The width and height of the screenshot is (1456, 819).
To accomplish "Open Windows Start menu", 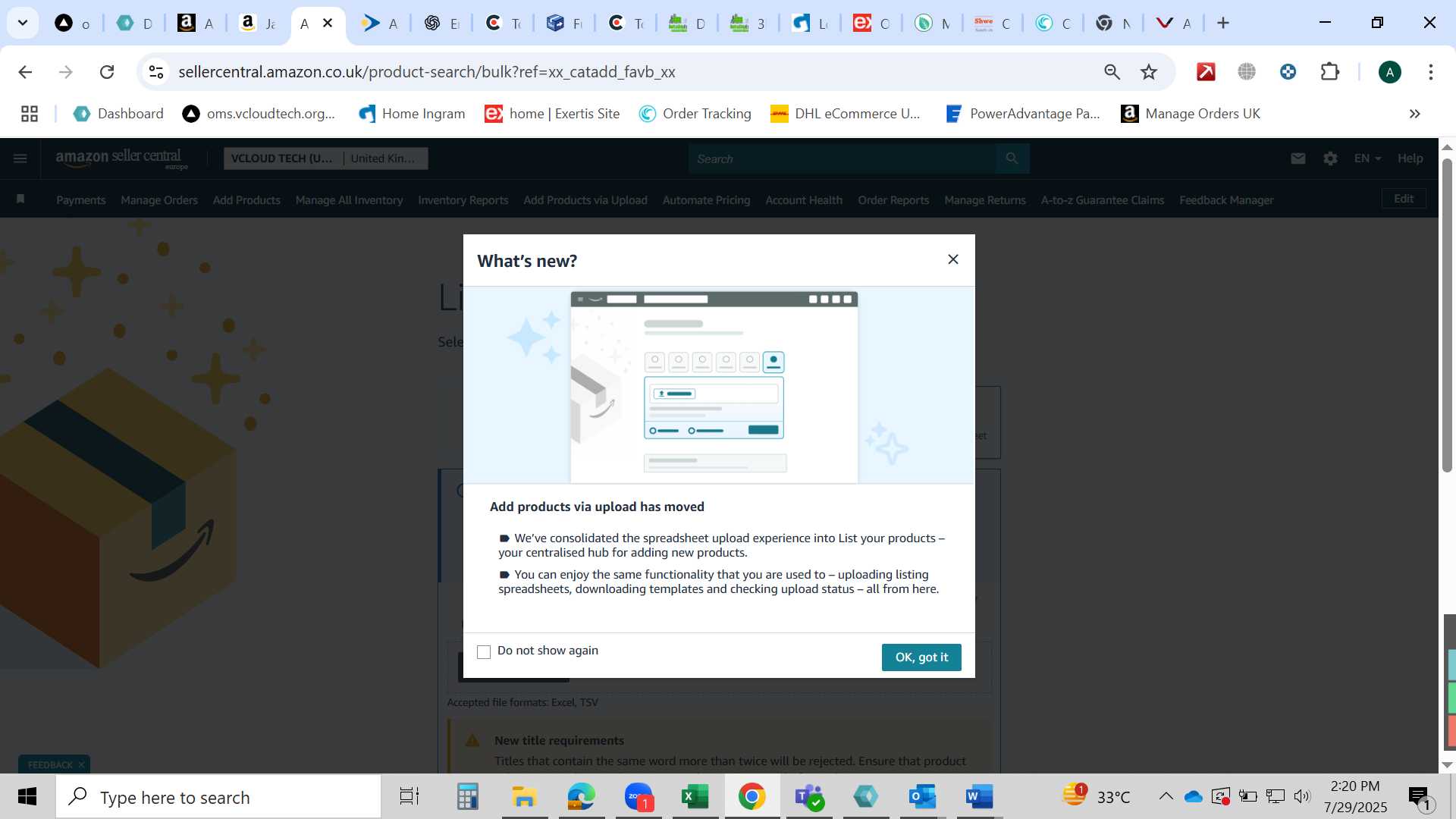I will pos(27,797).
